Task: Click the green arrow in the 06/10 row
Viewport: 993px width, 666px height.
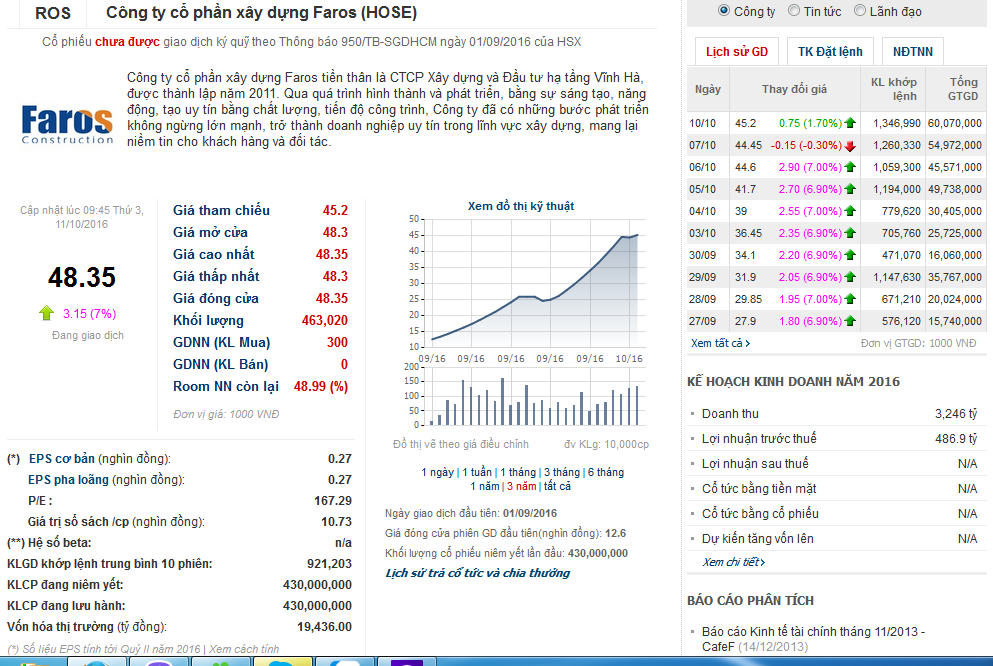Action: (x=850, y=167)
